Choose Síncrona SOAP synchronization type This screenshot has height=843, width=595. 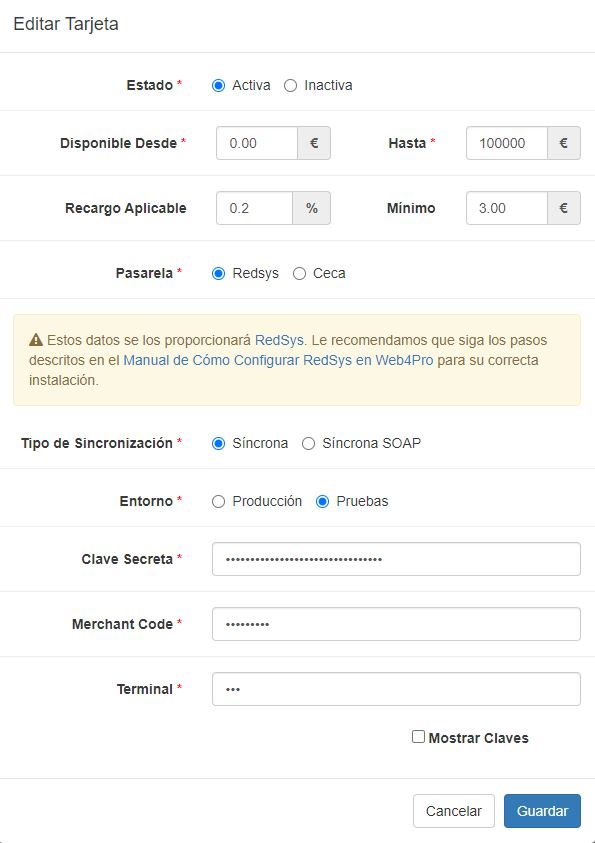pyautogui.click(x=307, y=441)
